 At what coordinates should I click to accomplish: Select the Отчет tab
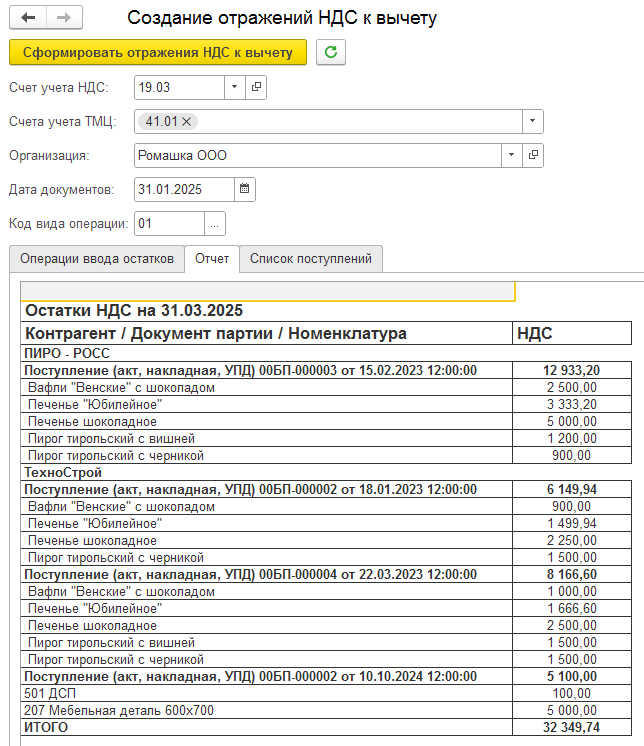212,259
